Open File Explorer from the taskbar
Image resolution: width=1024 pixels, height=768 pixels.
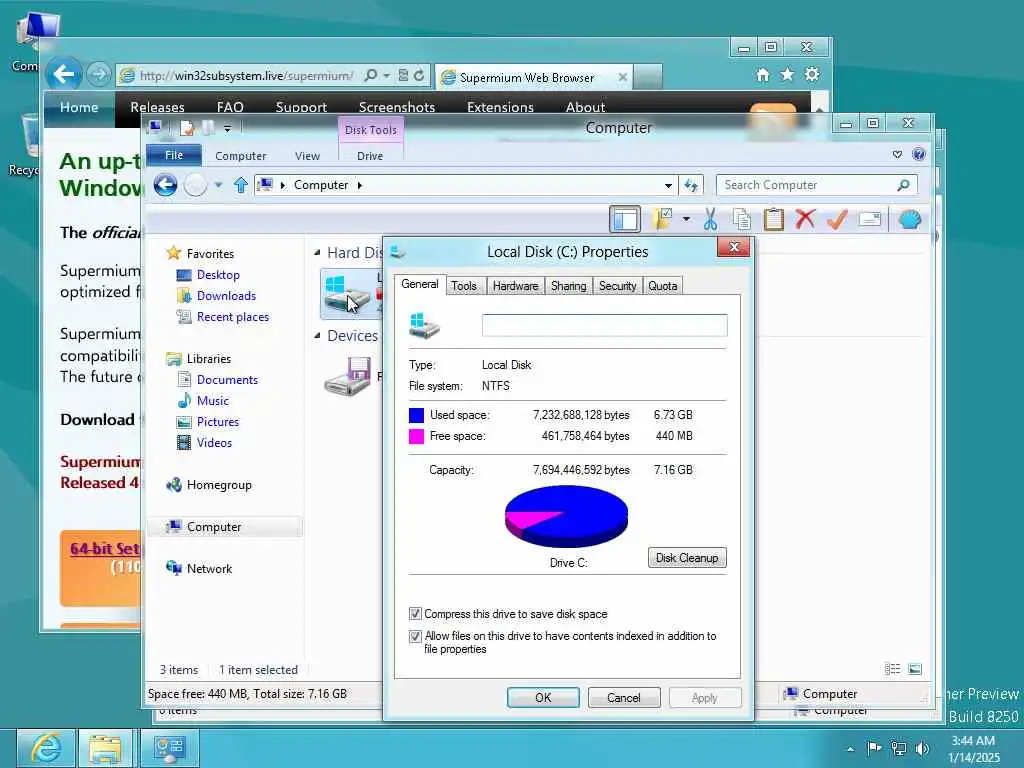pos(105,748)
